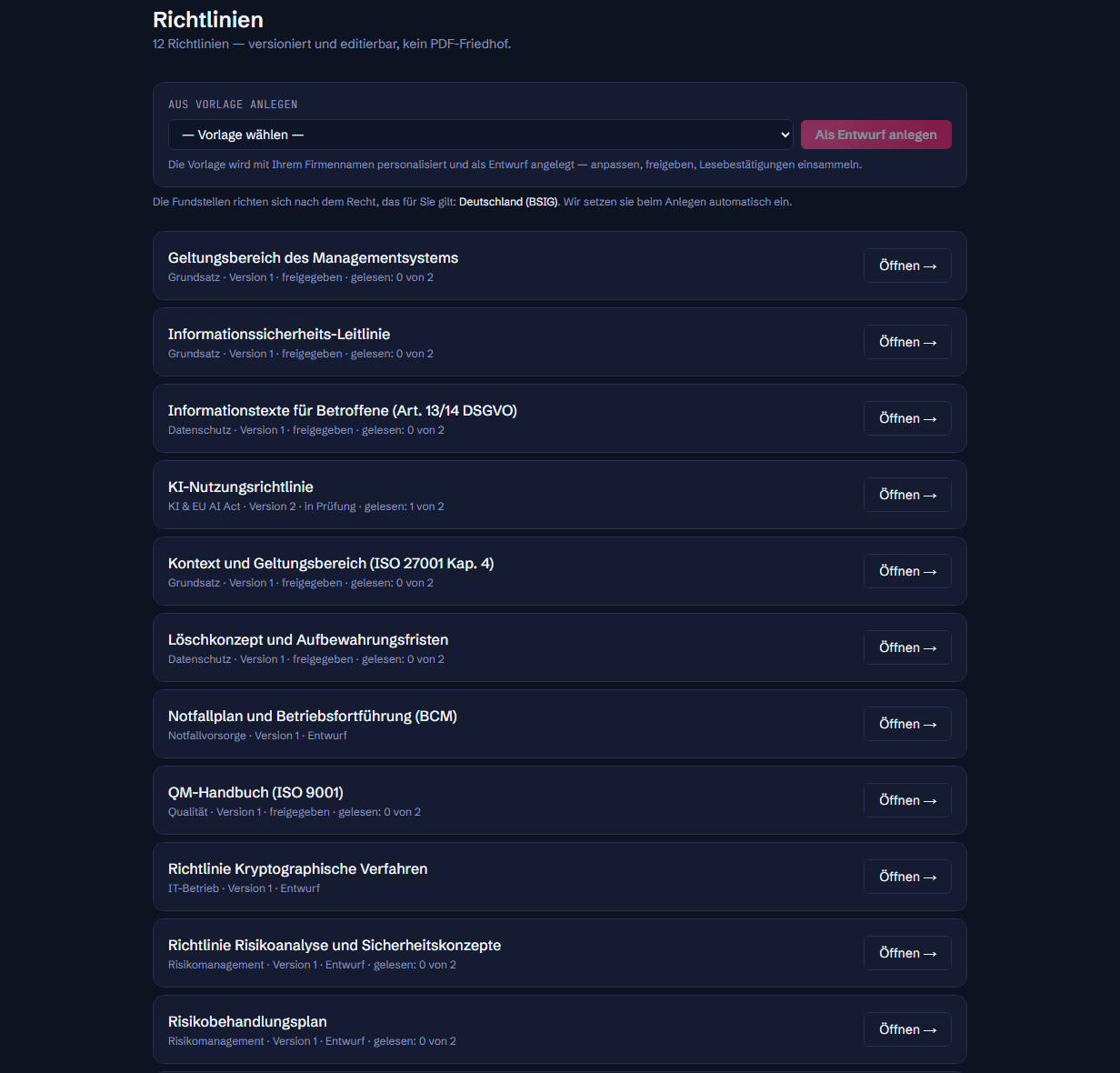Click the Deutschland (BSIG) jurisdiction text
The width and height of the screenshot is (1120, 1073).
coord(508,202)
